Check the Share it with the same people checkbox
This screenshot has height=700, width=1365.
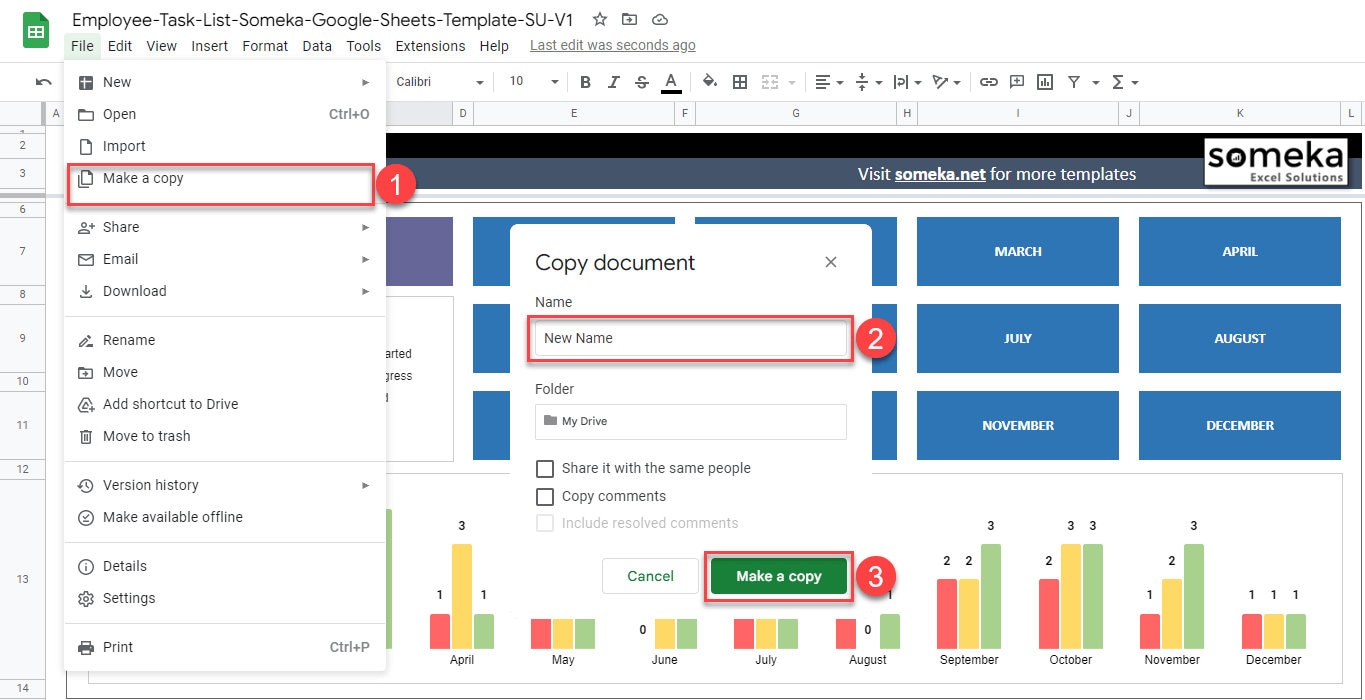[545, 468]
